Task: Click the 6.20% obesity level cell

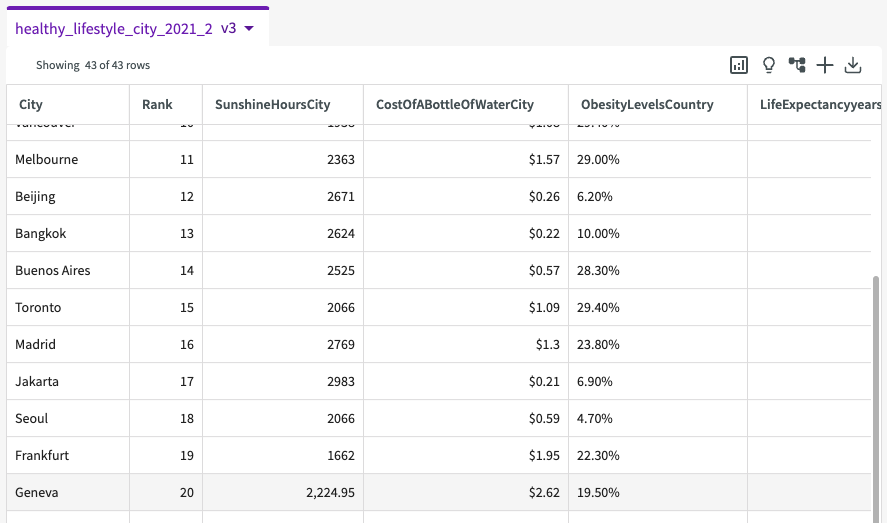Action: pyautogui.click(x=658, y=196)
